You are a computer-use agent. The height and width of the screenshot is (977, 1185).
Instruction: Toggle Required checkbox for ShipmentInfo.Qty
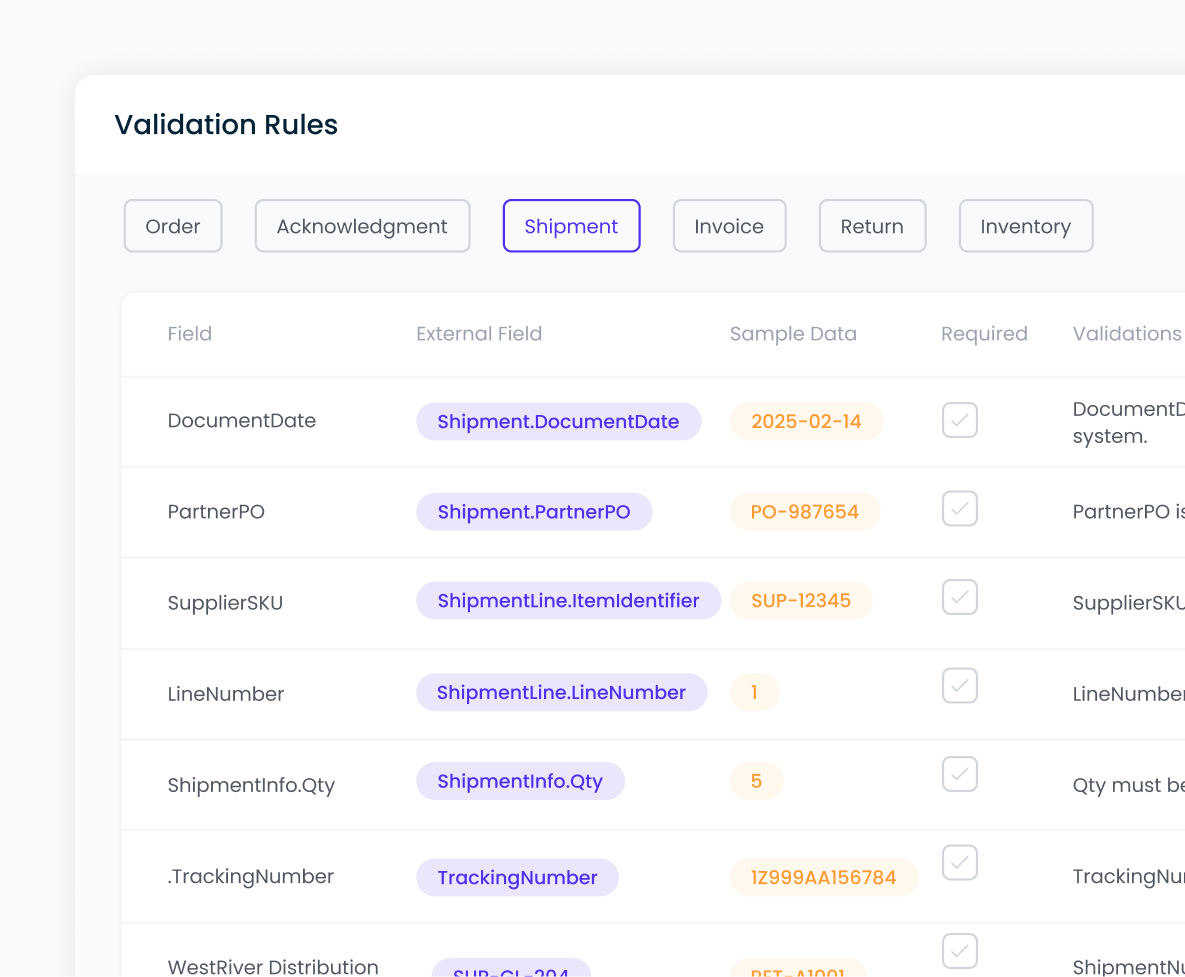click(959, 774)
